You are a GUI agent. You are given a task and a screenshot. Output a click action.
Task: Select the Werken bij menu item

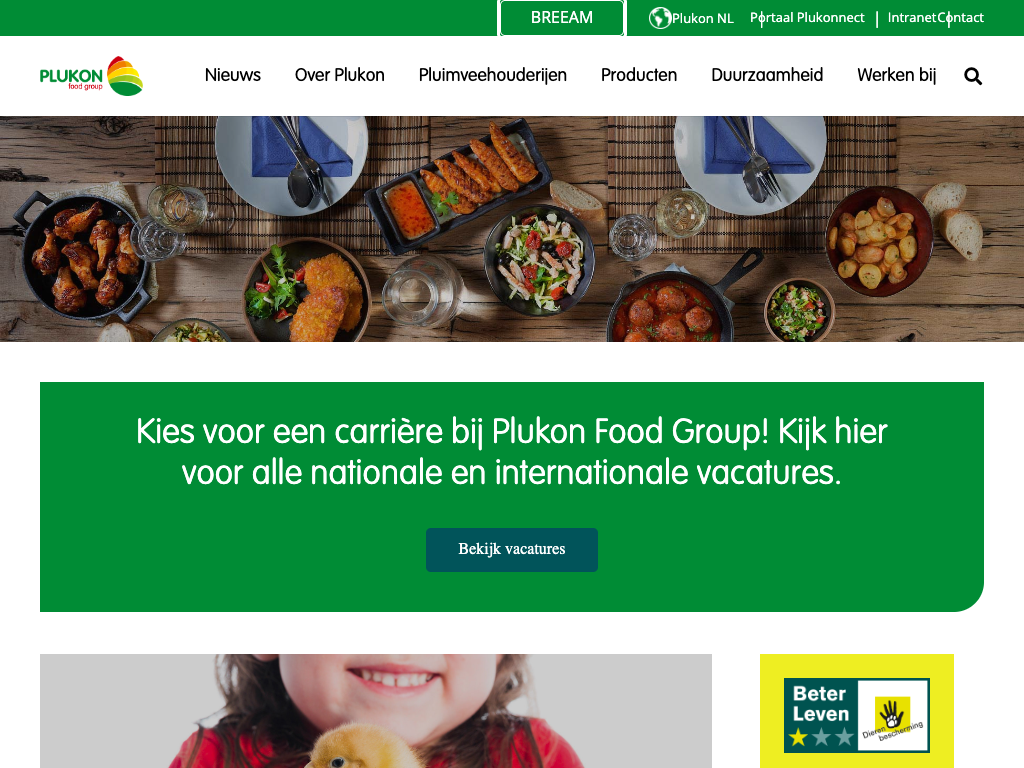(897, 75)
